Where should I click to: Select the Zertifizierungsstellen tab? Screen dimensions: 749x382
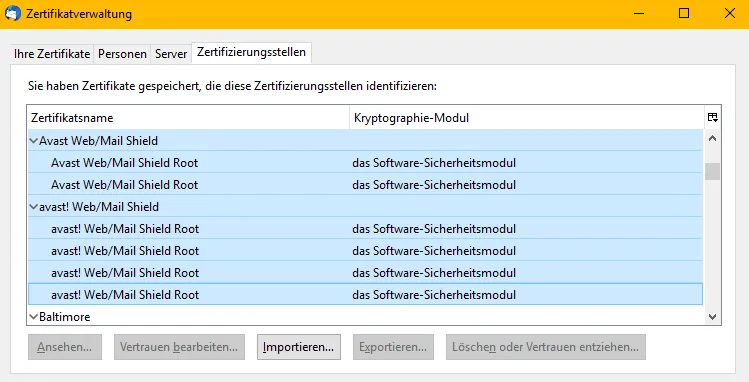click(251, 52)
